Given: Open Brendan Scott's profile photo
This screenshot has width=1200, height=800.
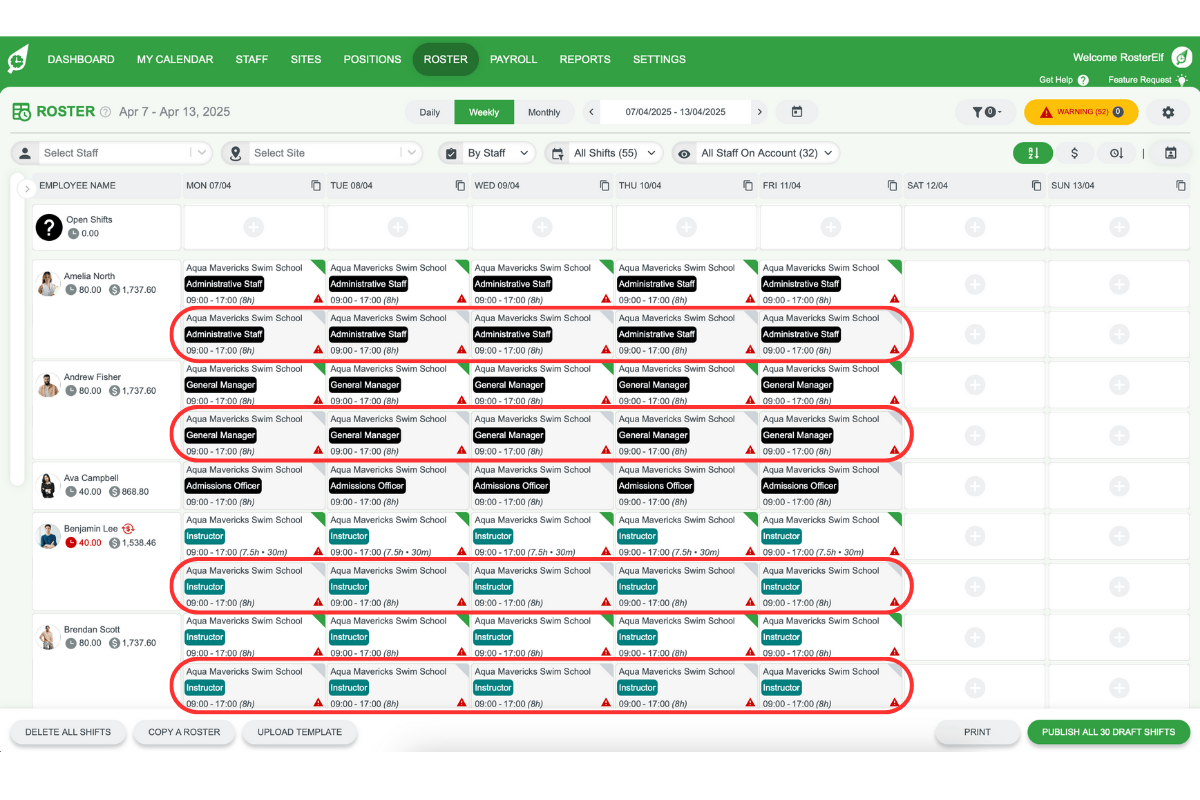Looking at the screenshot, I should (48, 637).
